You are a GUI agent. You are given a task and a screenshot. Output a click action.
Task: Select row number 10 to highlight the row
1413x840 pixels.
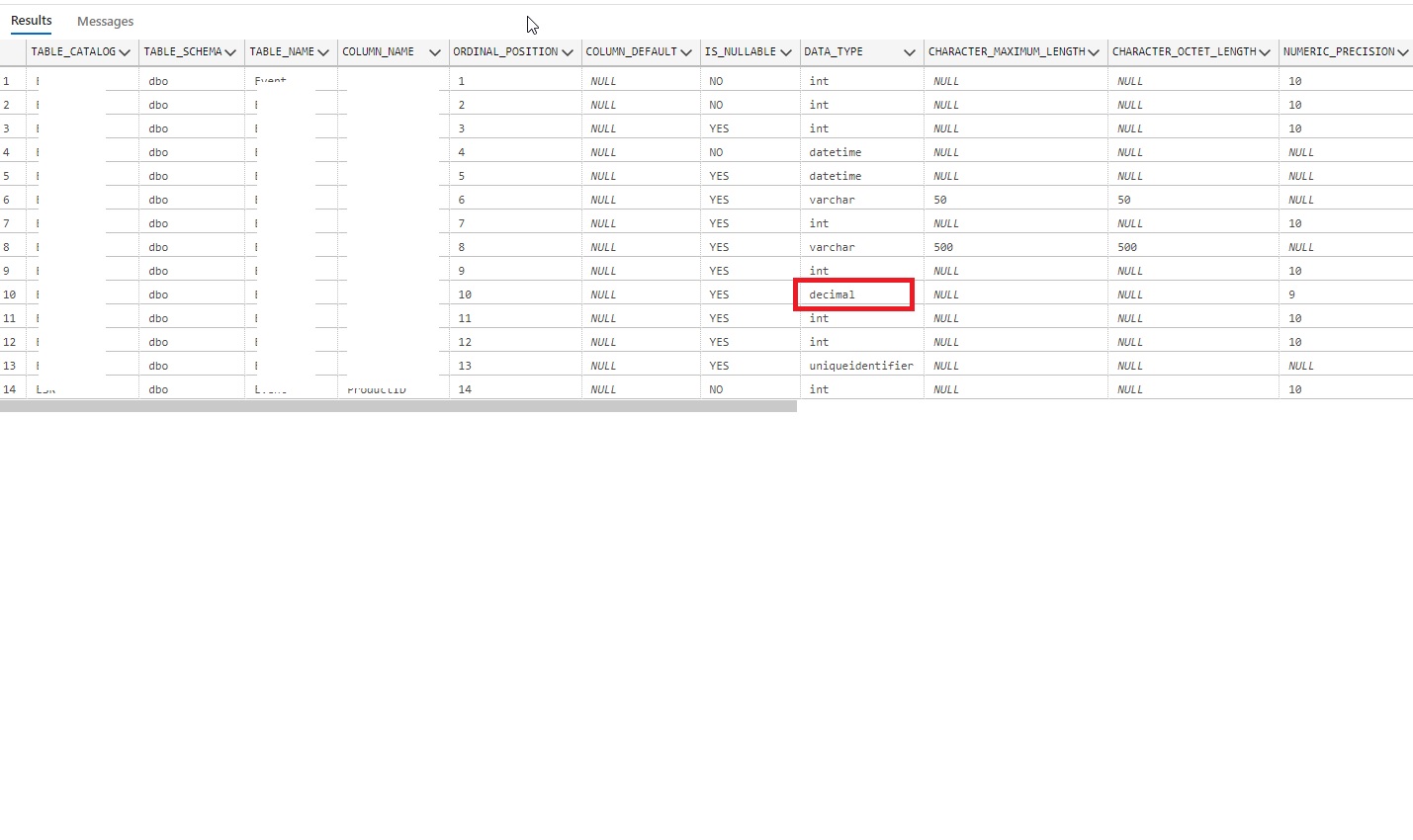pos(14,294)
